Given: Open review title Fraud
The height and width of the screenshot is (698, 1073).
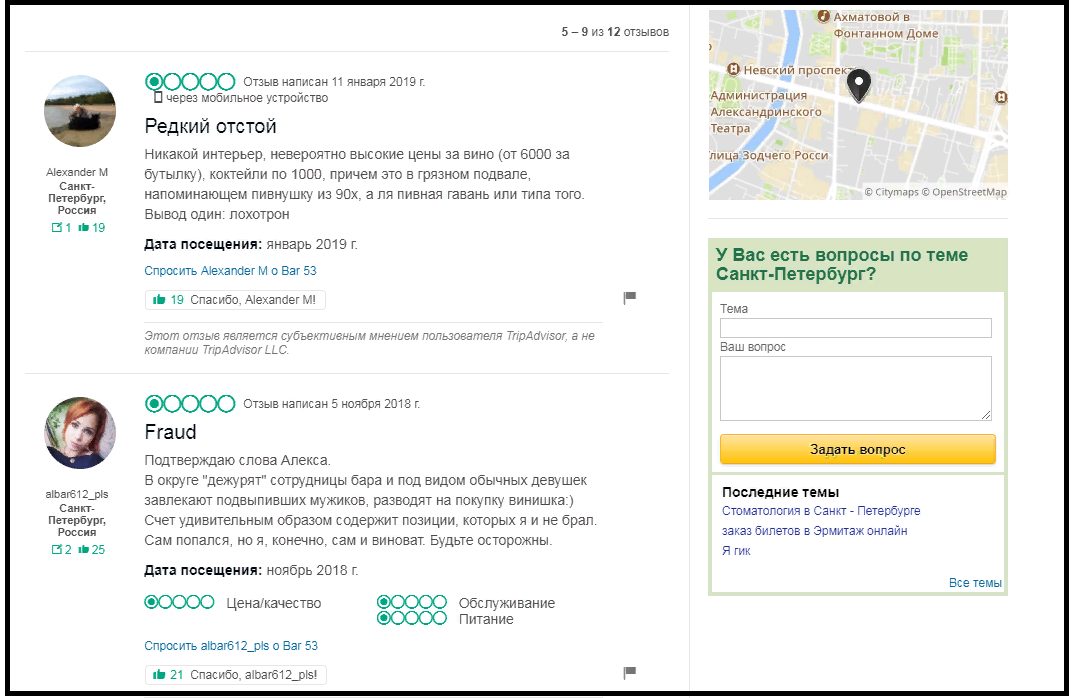Looking at the screenshot, I should click(x=170, y=432).
